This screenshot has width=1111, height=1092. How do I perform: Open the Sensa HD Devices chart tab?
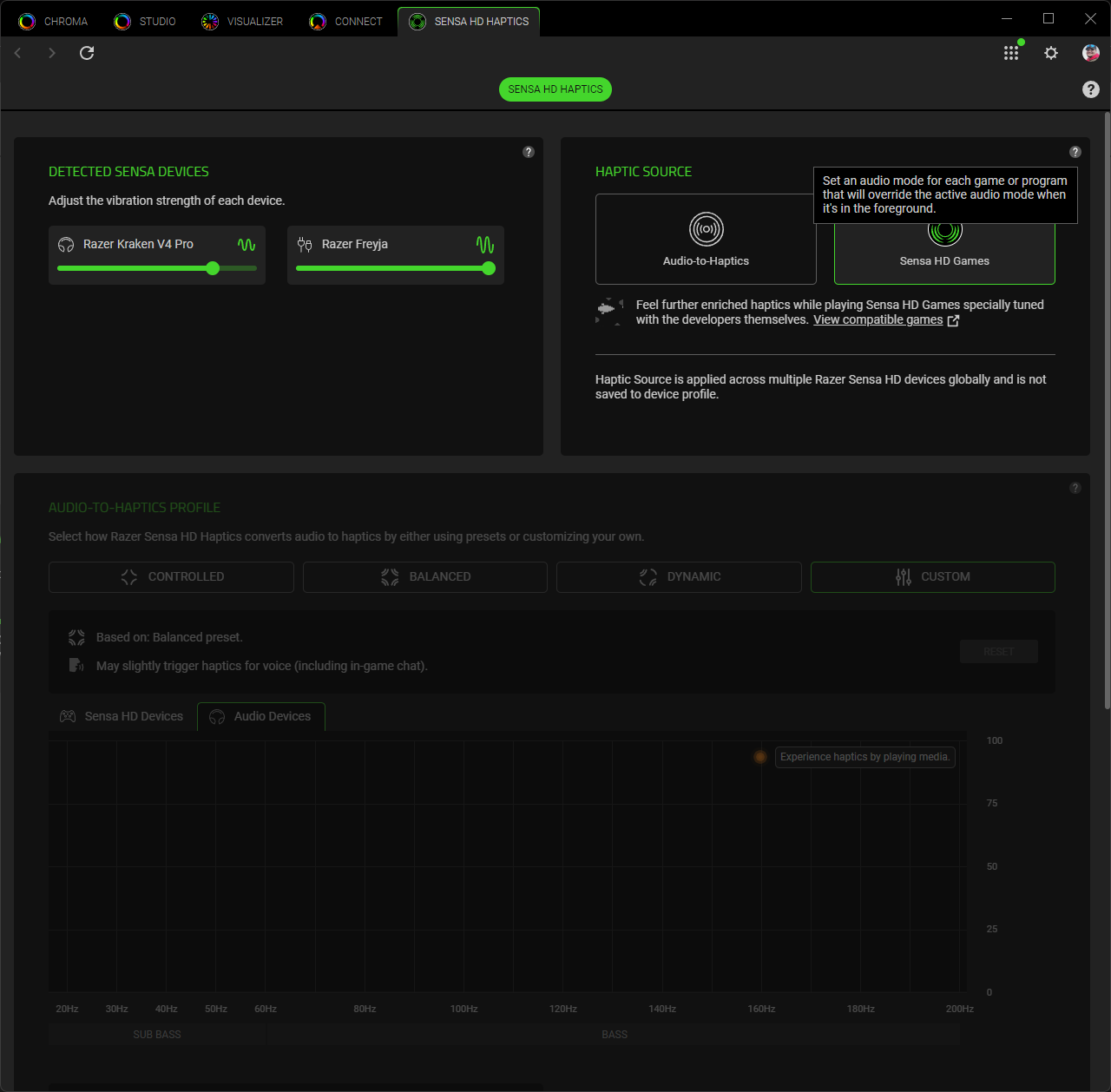[x=122, y=716]
